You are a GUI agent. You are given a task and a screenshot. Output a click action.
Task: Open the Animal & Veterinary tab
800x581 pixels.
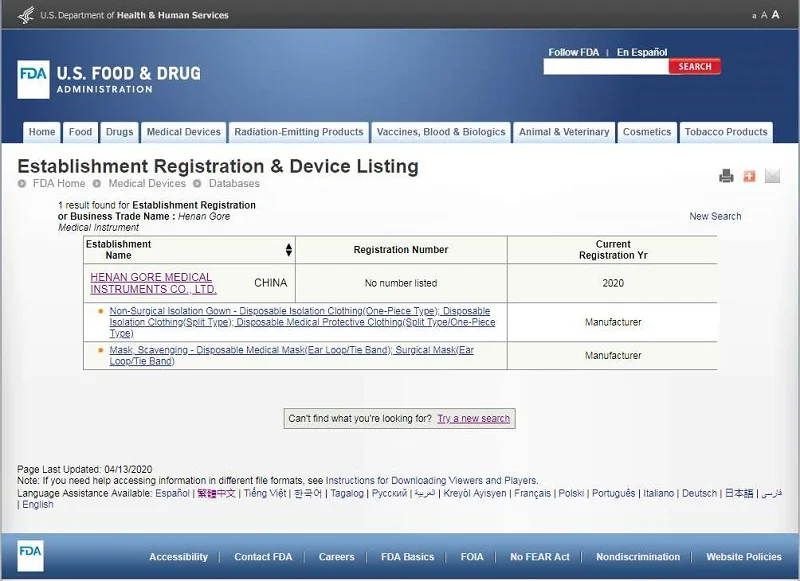pos(564,132)
